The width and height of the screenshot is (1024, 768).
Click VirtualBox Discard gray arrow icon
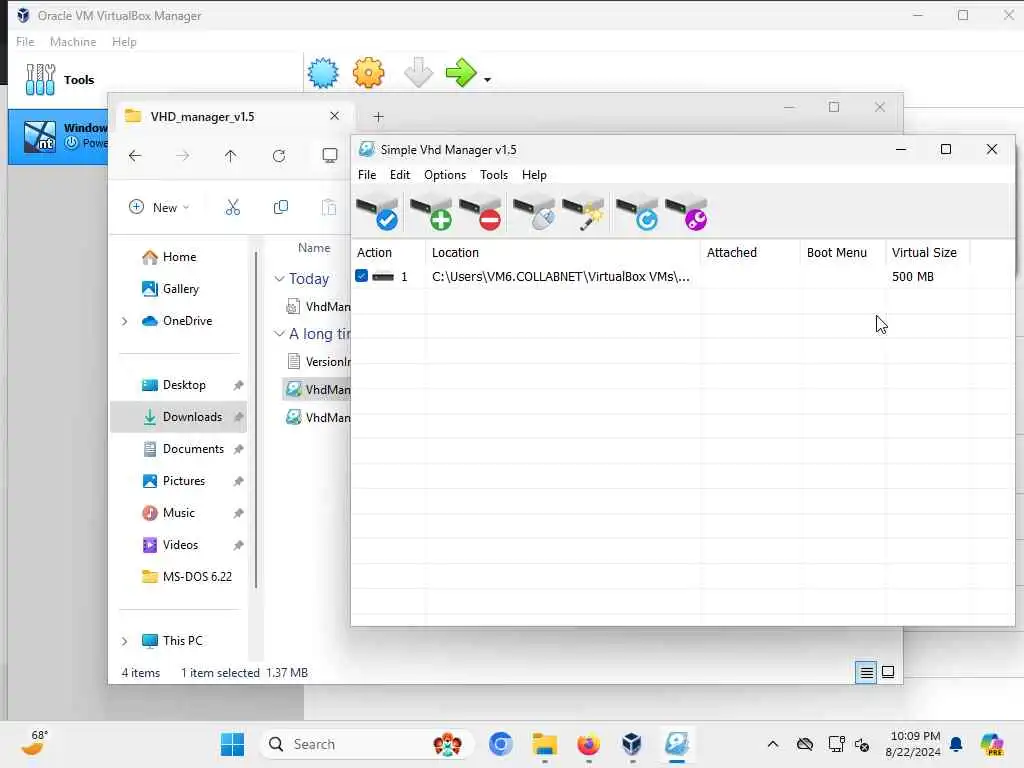418,72
